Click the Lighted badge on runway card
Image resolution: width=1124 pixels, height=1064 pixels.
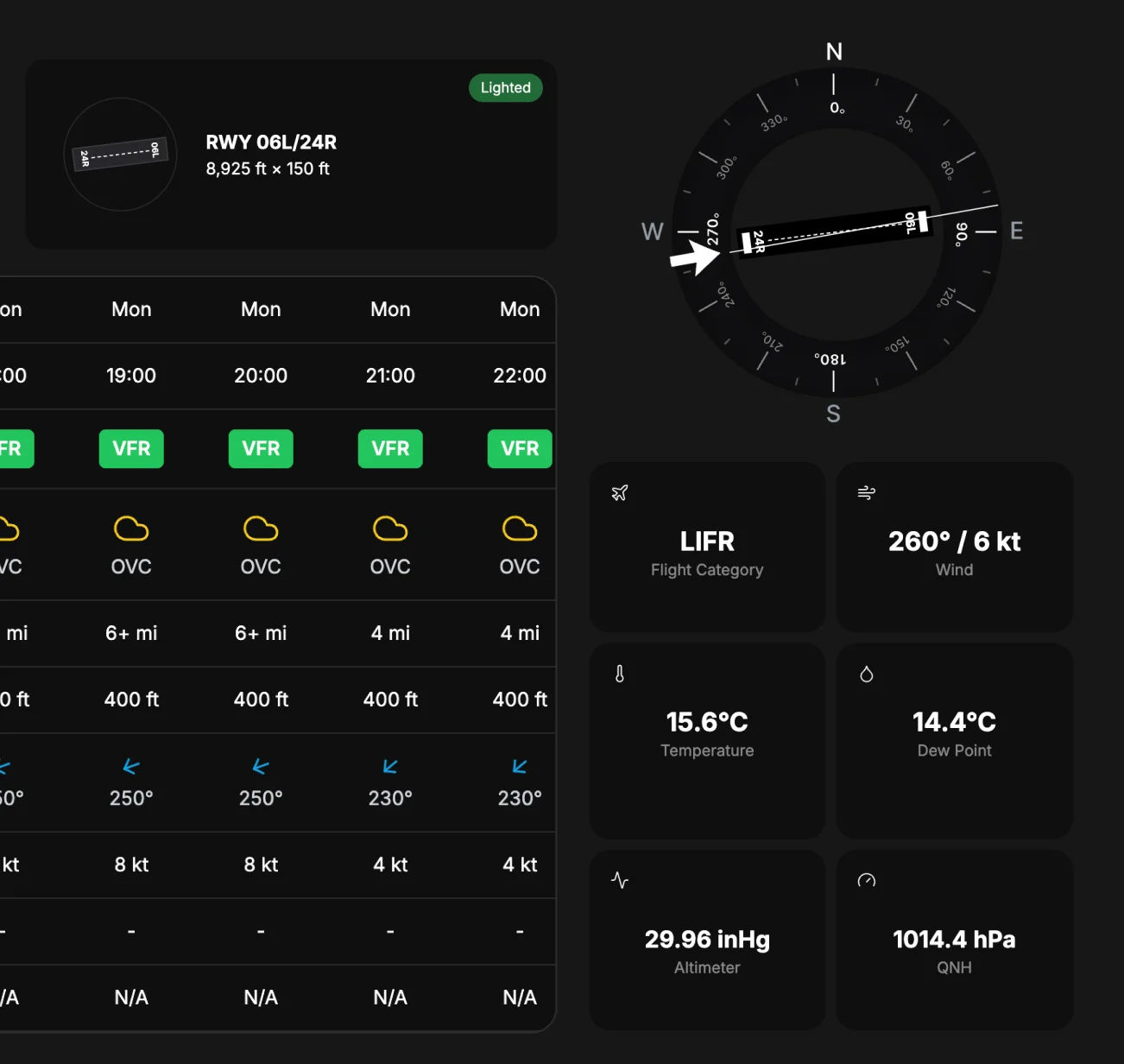click(x=506, y=87)
